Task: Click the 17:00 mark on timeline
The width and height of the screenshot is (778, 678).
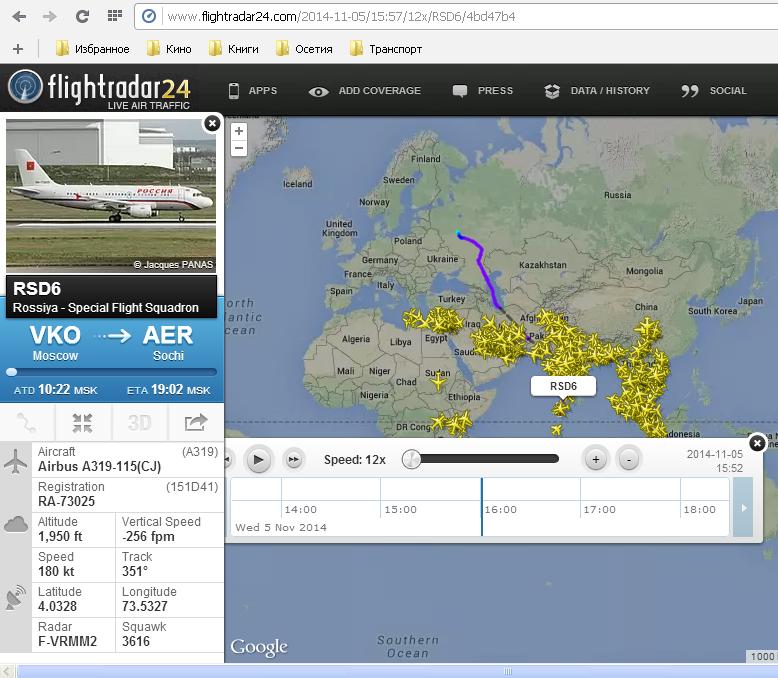Action: click(x=599, y=510)
